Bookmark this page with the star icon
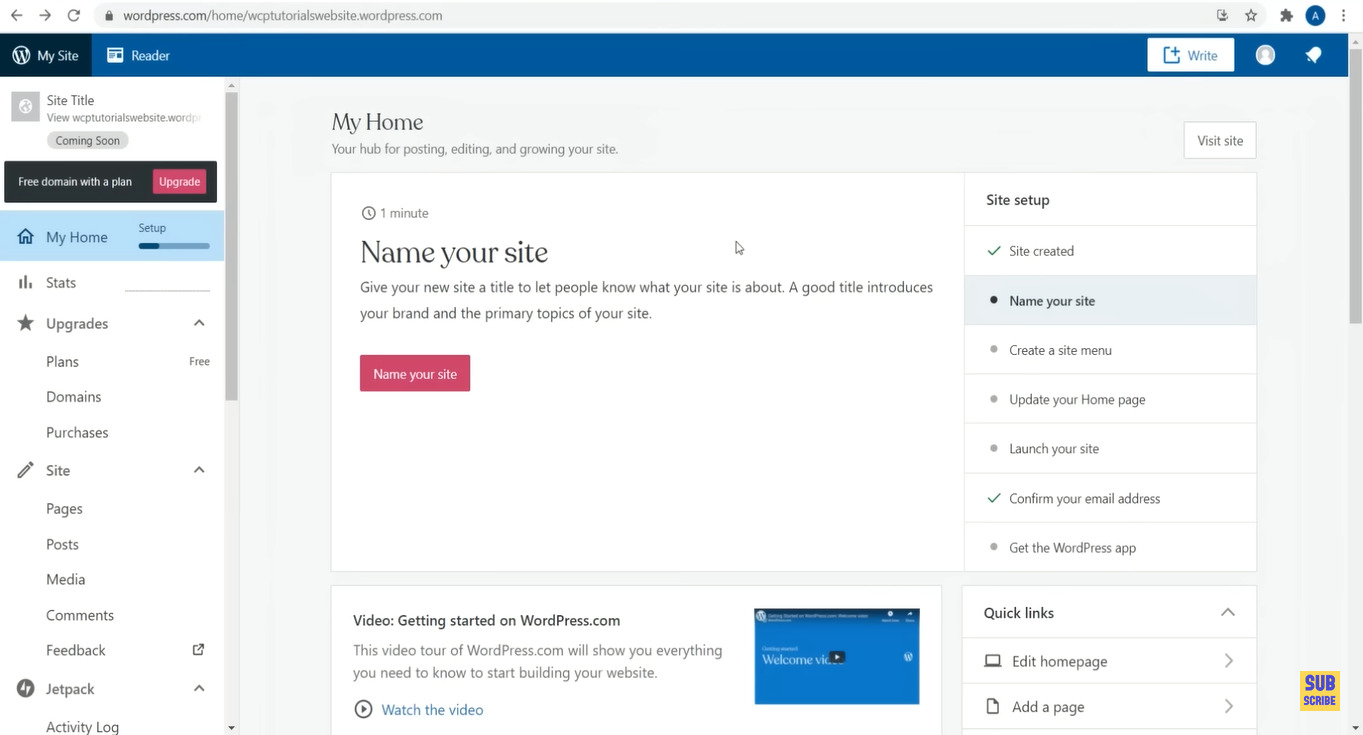 coord(1251,16)
